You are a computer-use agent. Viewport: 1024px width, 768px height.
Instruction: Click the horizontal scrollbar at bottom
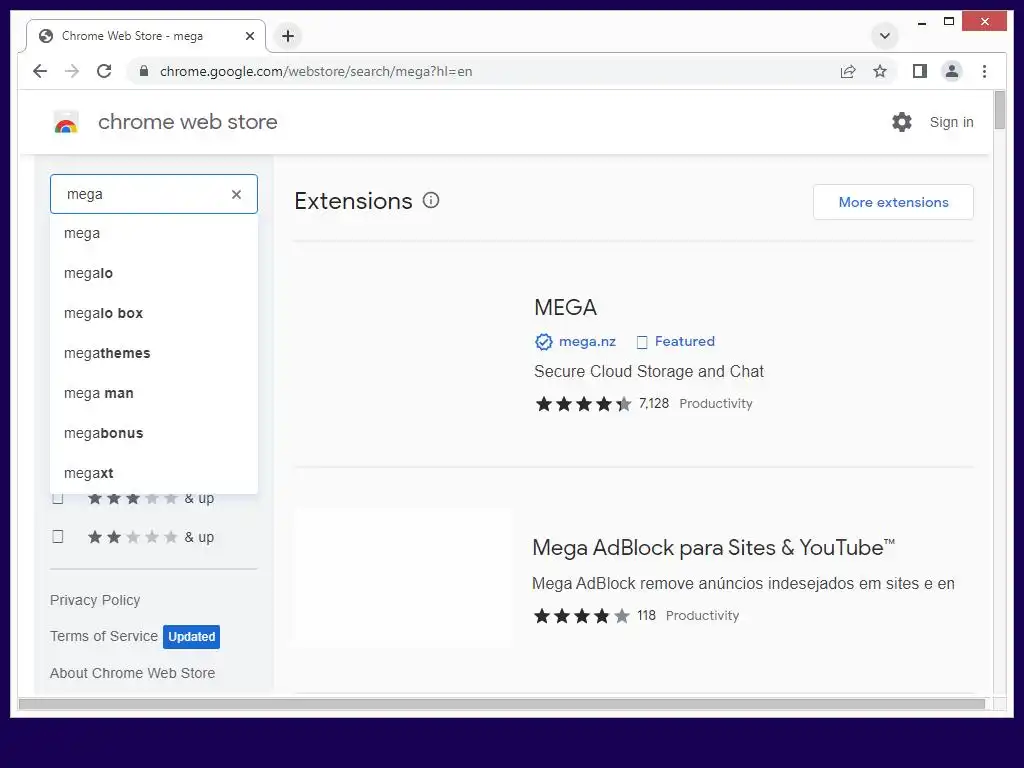point(502,704)
